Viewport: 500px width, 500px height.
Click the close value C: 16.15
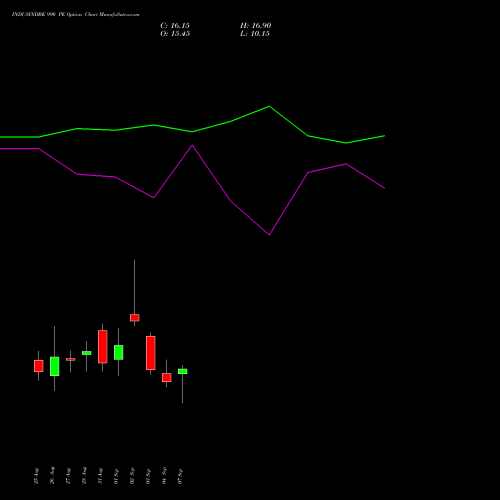(x=175, y=26)
